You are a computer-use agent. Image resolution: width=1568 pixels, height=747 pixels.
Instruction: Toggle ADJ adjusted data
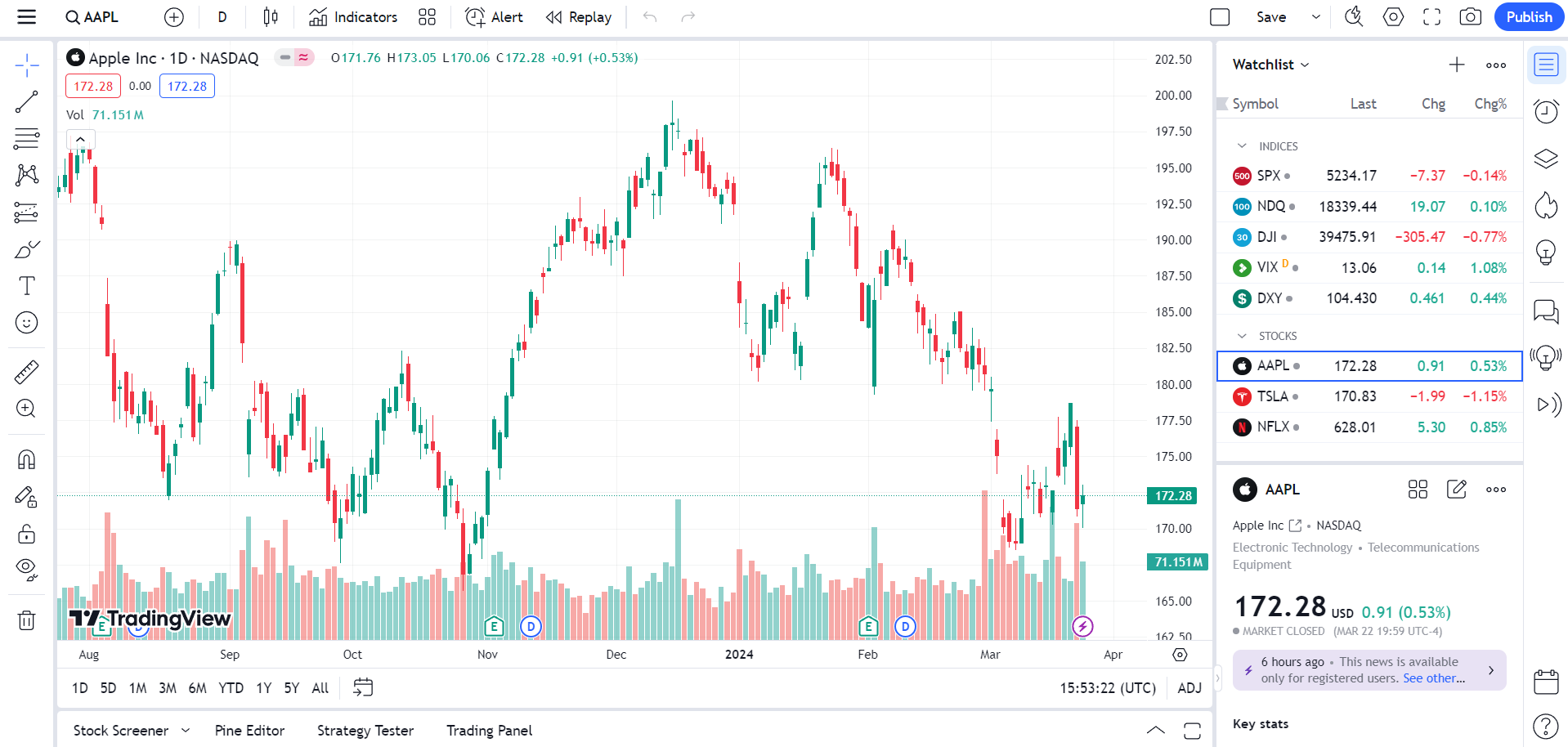click(x=1189, y=688)
